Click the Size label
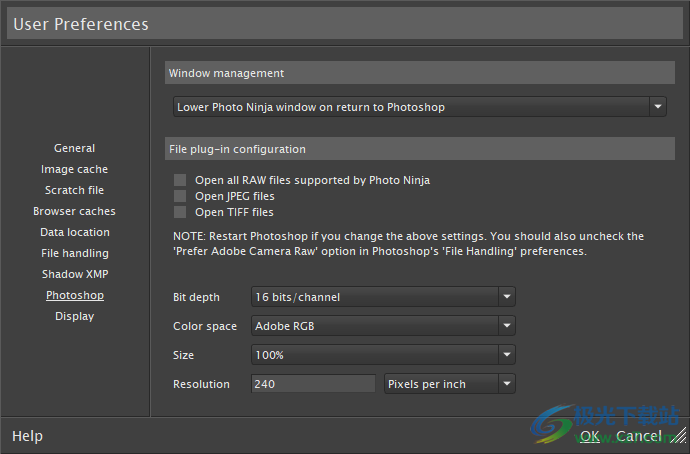Viewport: 690px width, 454px height. click(x=183, y=355)
